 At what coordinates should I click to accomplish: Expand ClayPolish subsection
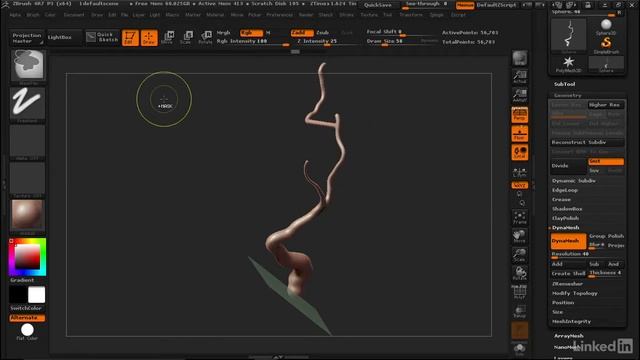coord(565,218)
